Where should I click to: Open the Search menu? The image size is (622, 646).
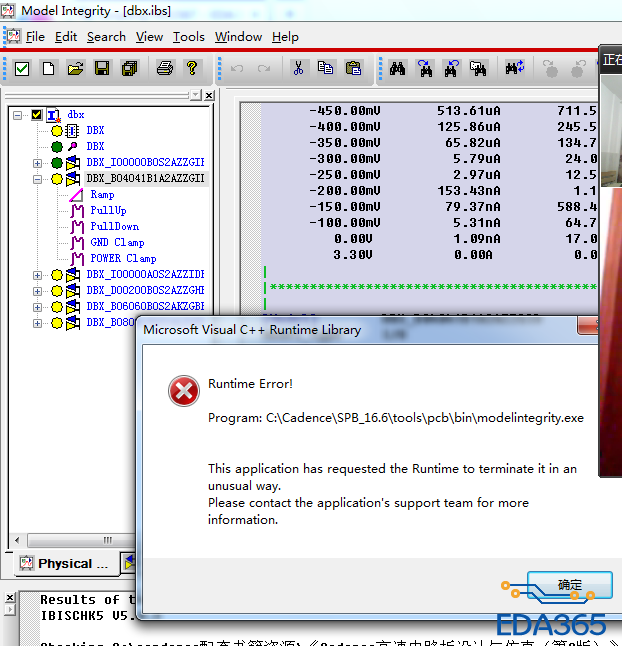[x=106, y=37]
